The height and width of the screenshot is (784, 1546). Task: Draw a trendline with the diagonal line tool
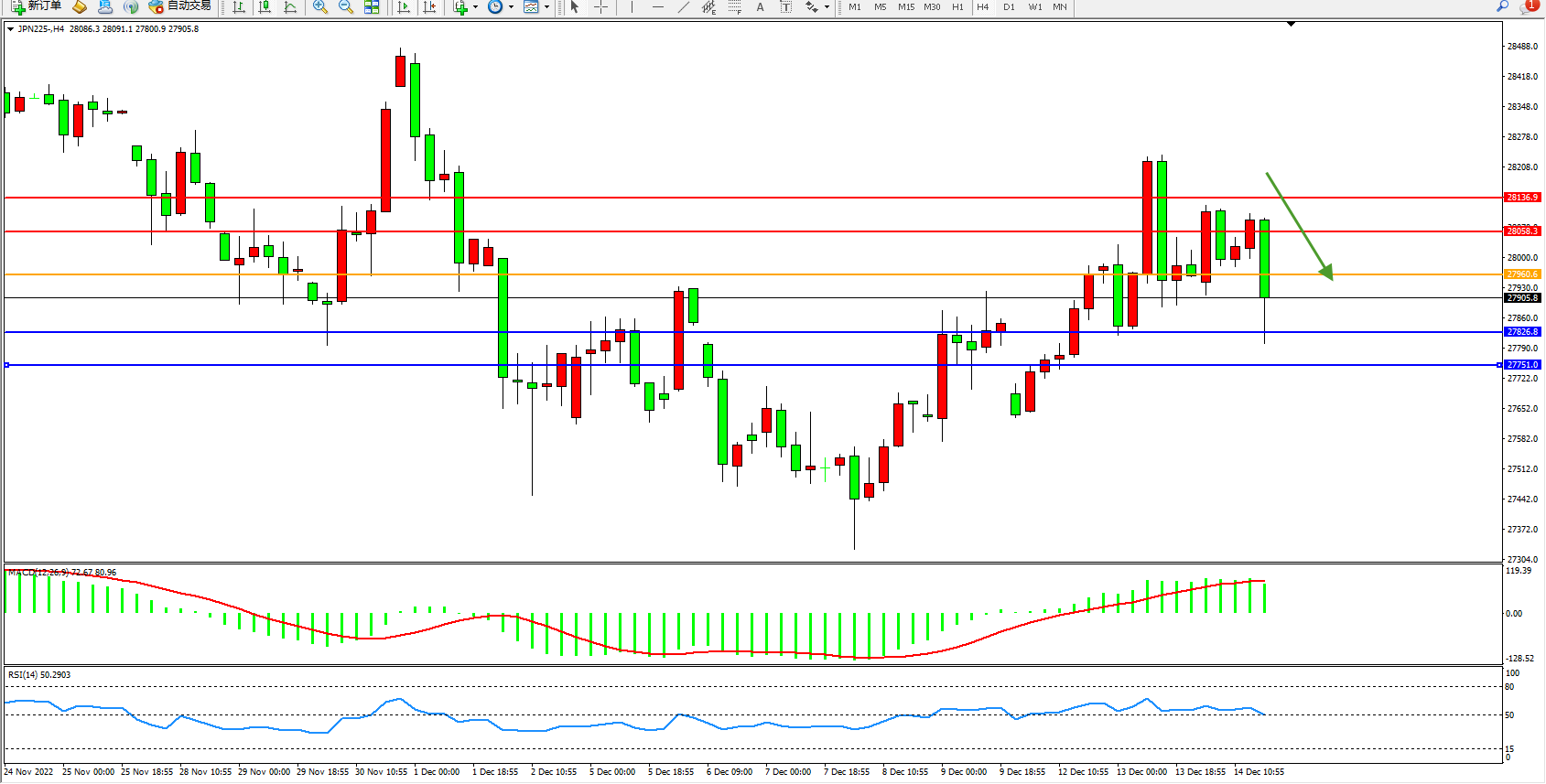coord(683,7)
